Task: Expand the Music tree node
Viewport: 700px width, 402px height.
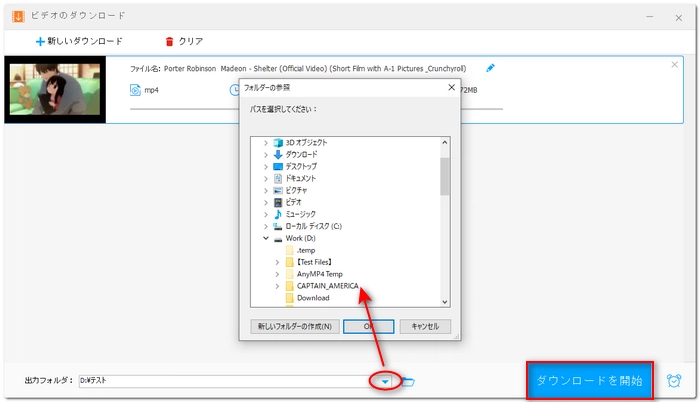Action: 266,214
